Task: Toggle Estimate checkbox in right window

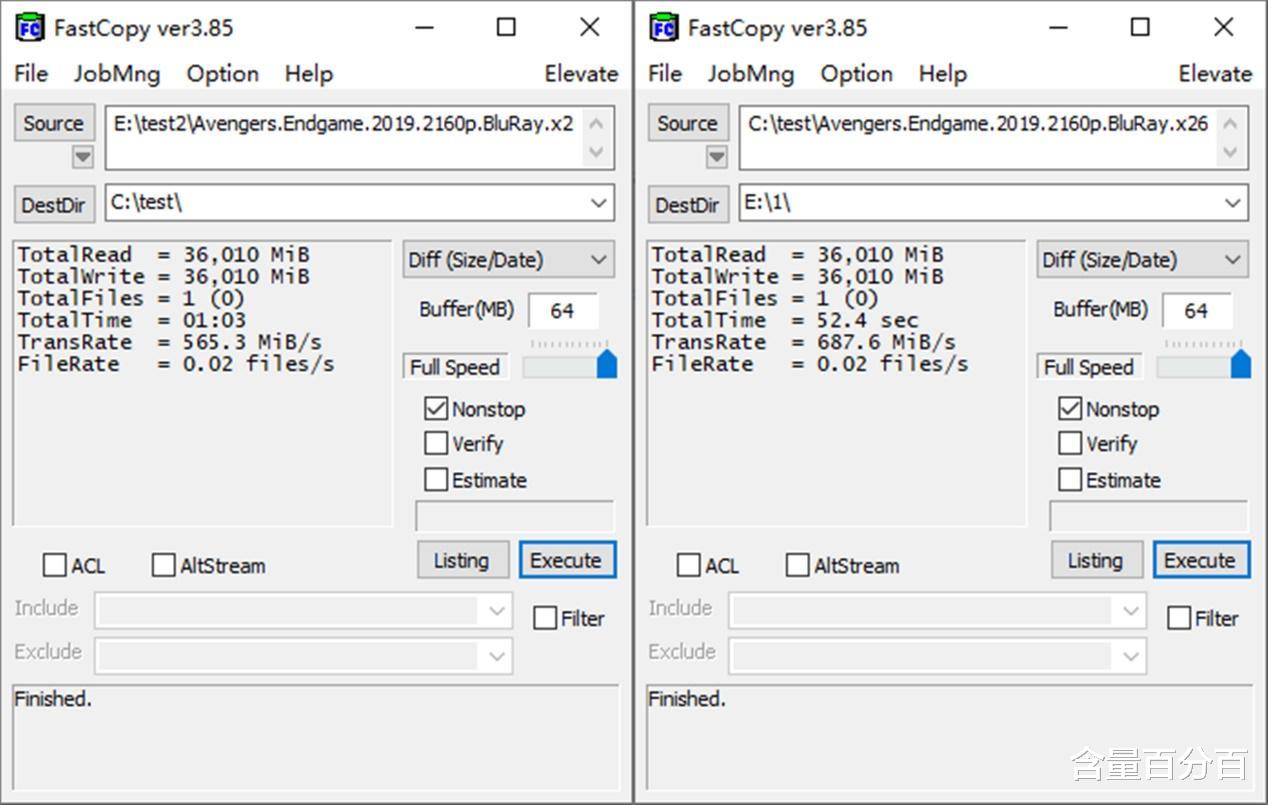Action: [x=1070, y=479]
